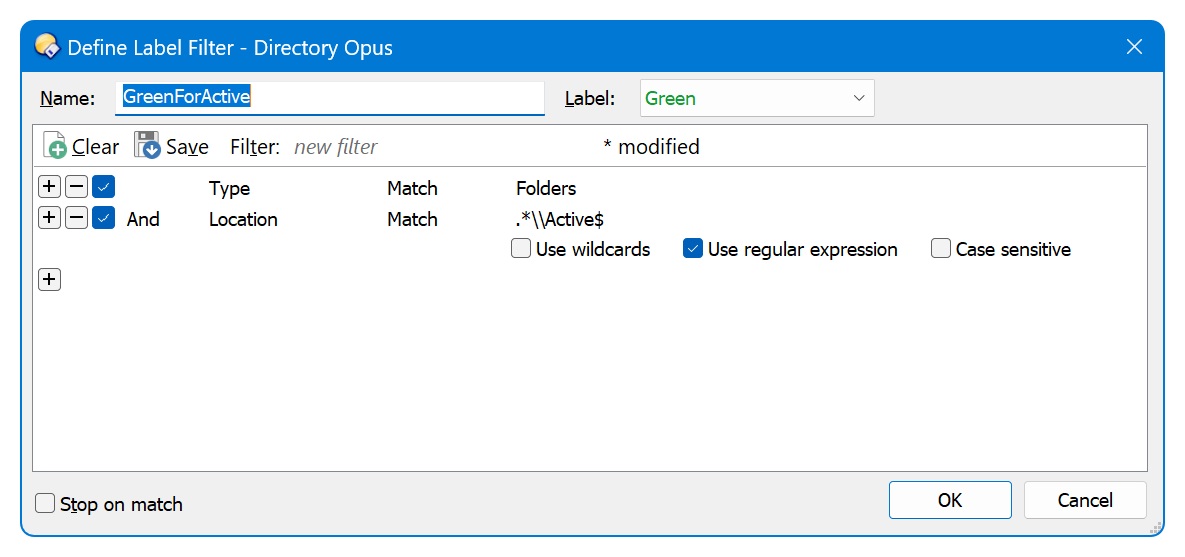
Task: Disable the Type clause checkbox
Action: click(x=104, y=187)
